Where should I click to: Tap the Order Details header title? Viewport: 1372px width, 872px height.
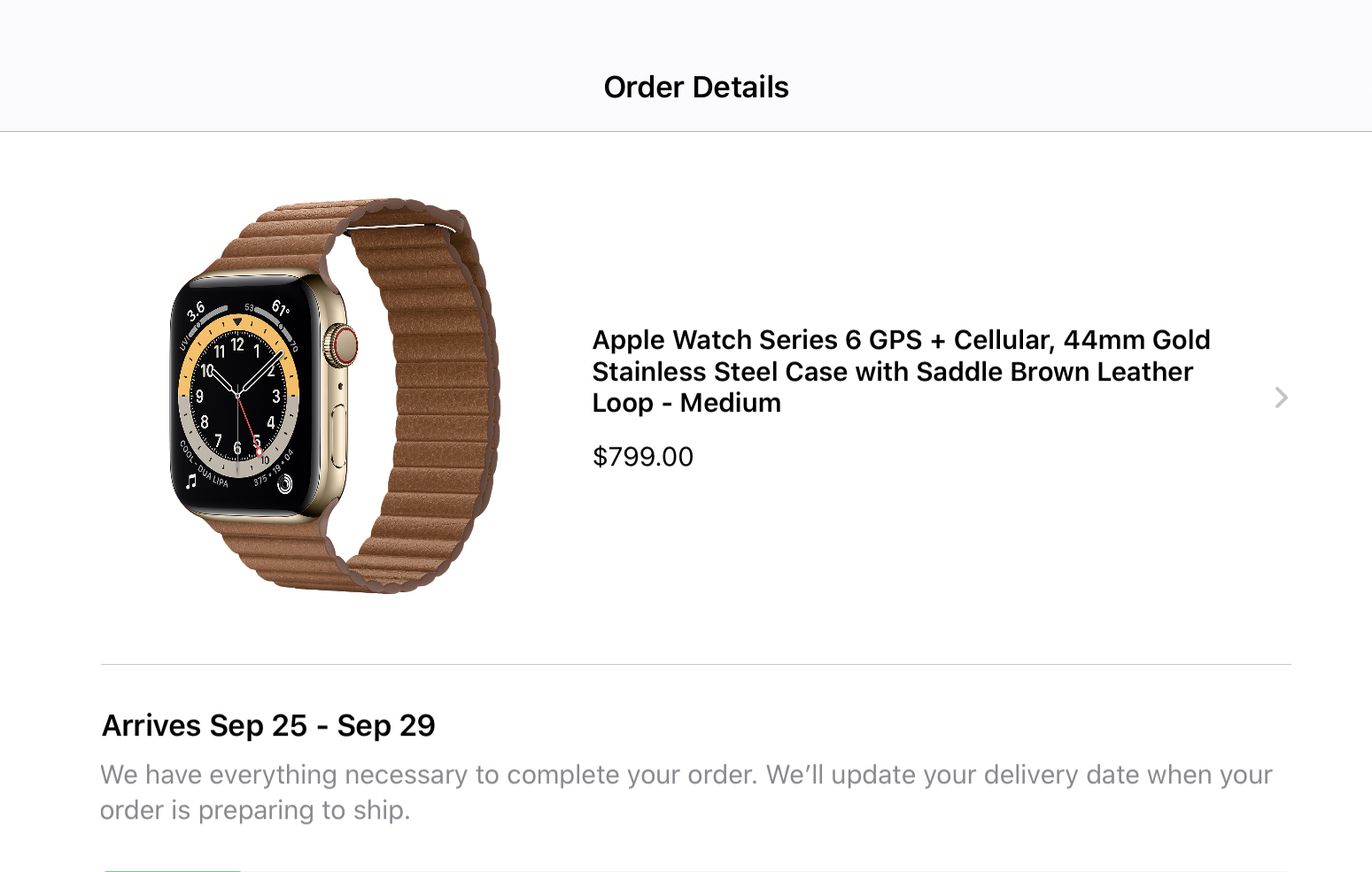tap(696, 88)
